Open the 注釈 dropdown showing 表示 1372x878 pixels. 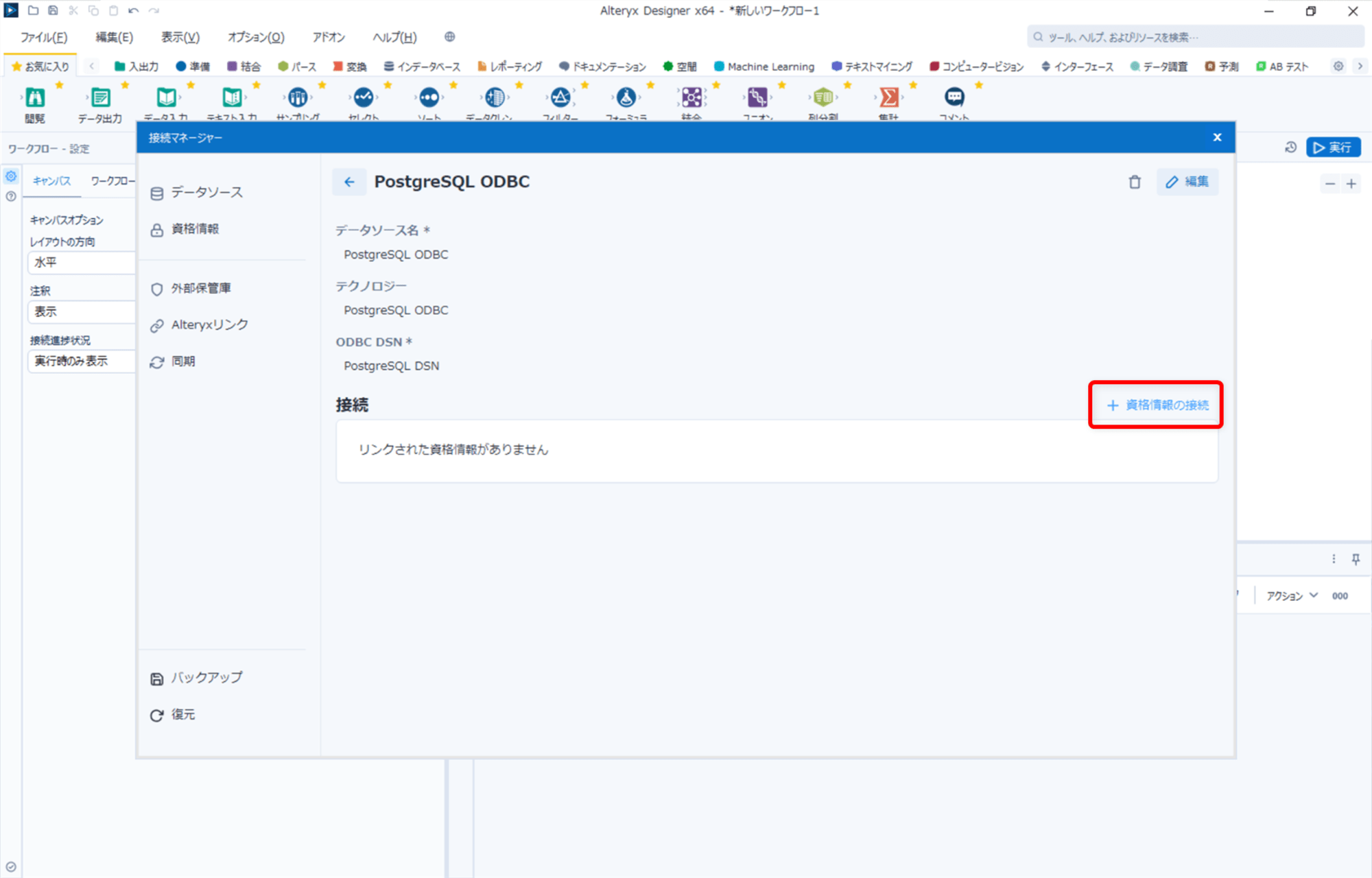click(81, 312)
